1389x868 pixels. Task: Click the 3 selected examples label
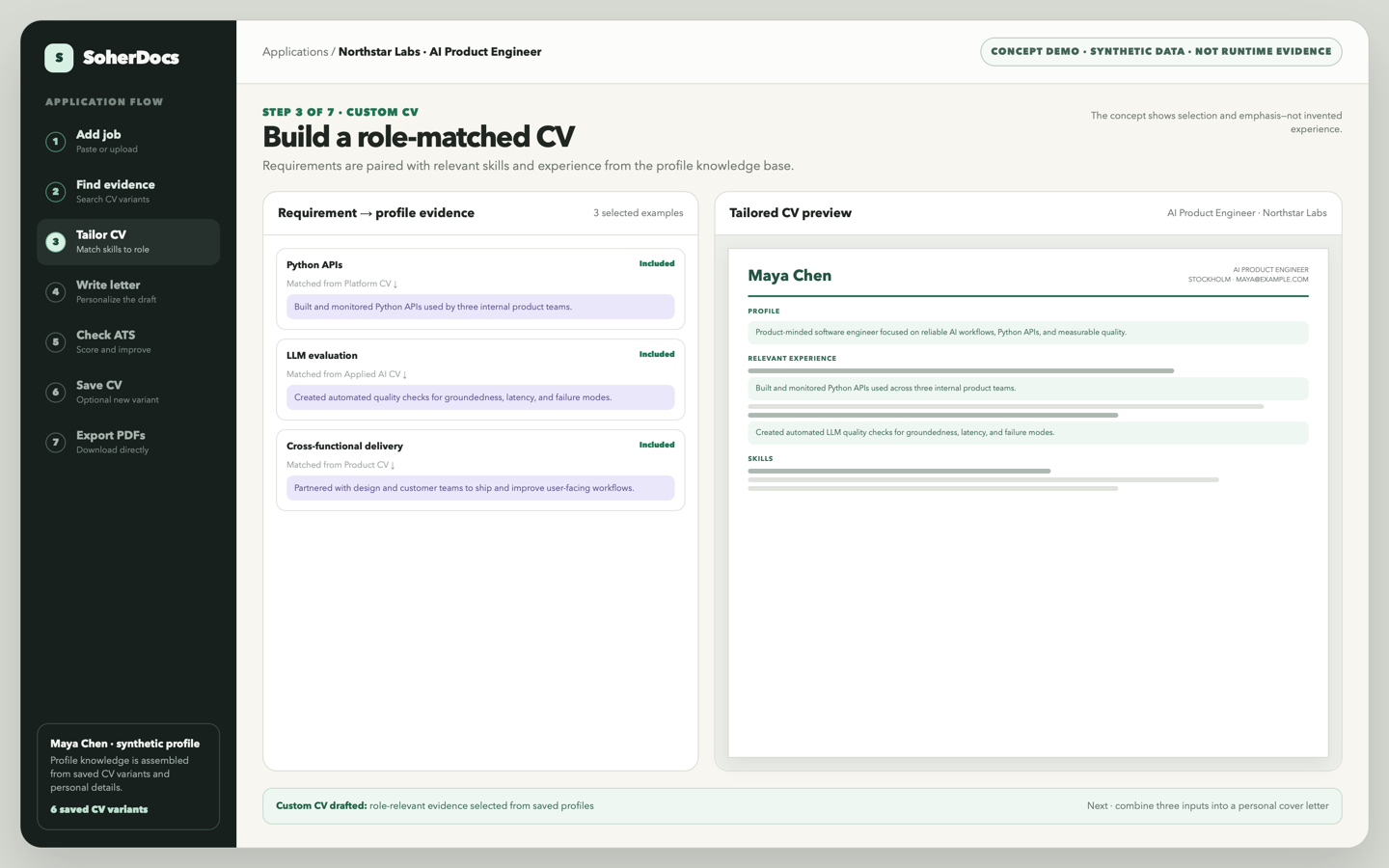[639, 213]
